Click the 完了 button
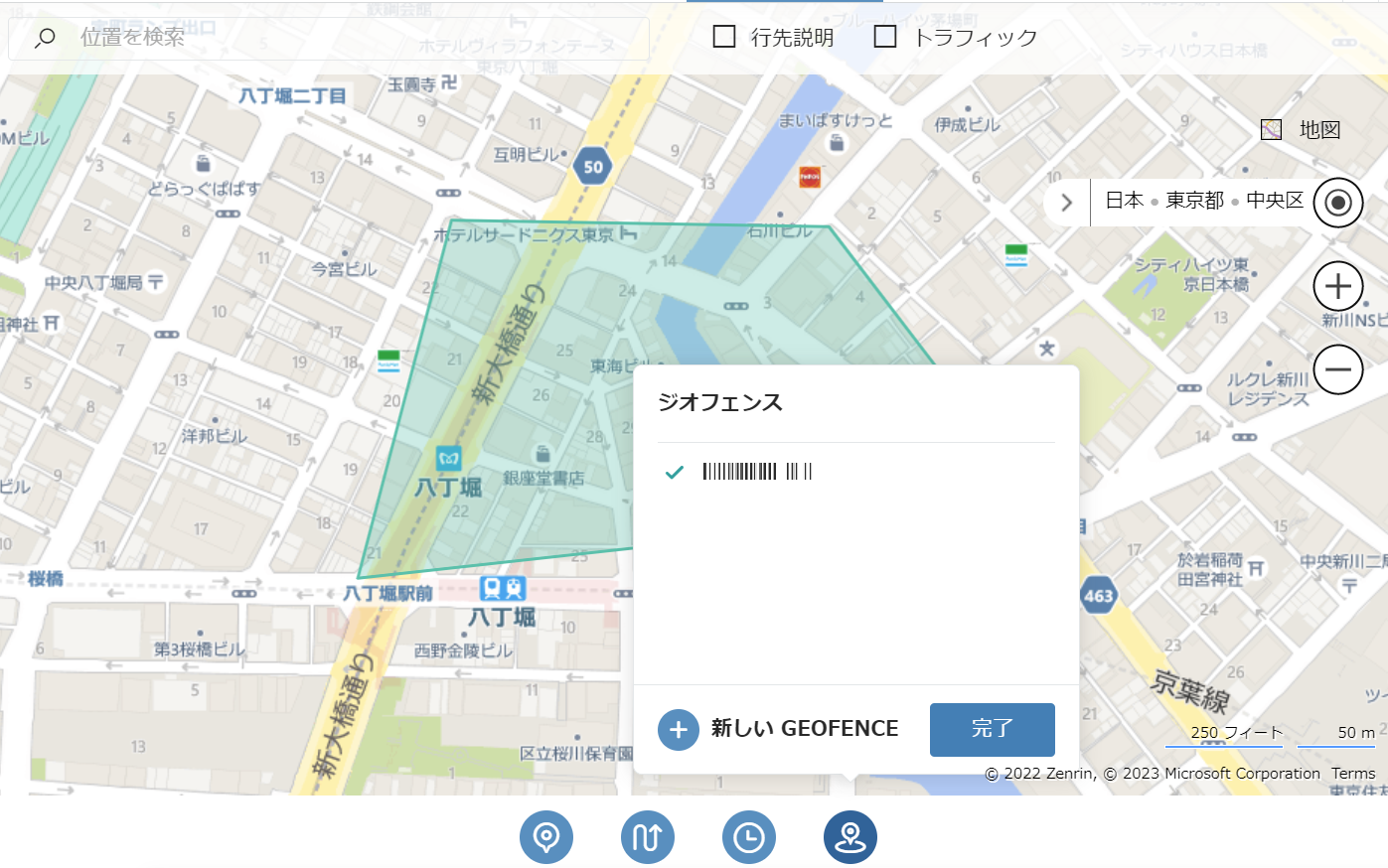Screen dimensions: 1388x868 click(x=993, y=729)
